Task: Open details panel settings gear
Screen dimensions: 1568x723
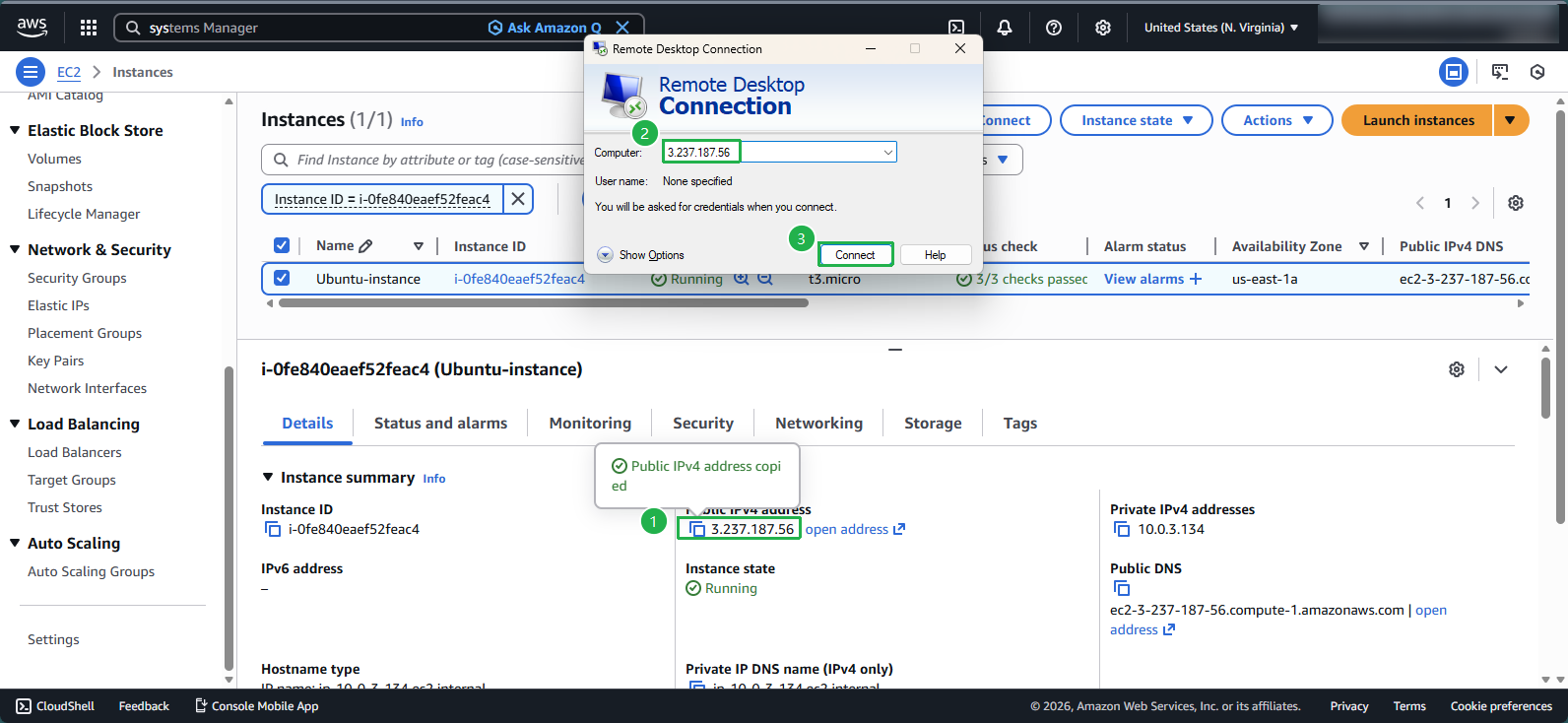Action: pyautogui.click(x=1457, y=369)
